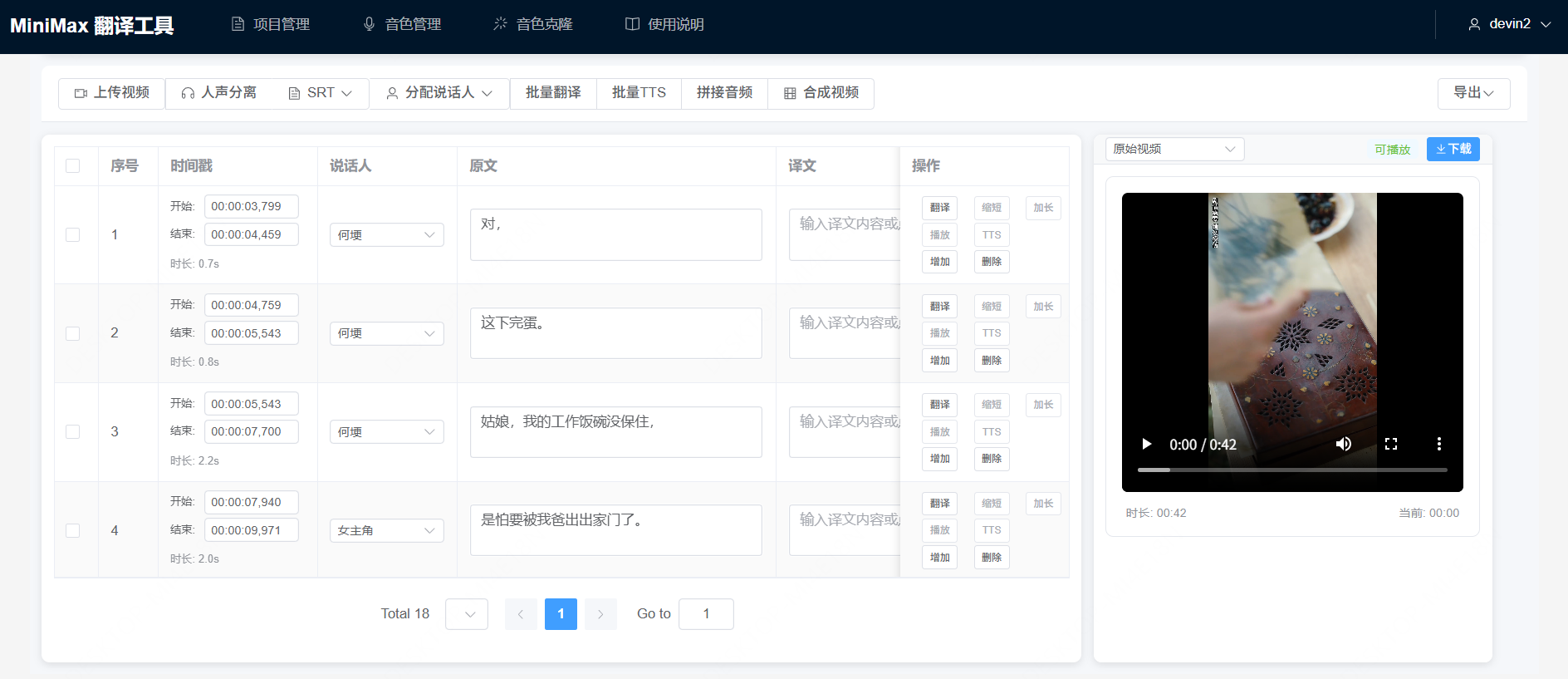Click 增加 button in row 1

click(x=939, y=262)
